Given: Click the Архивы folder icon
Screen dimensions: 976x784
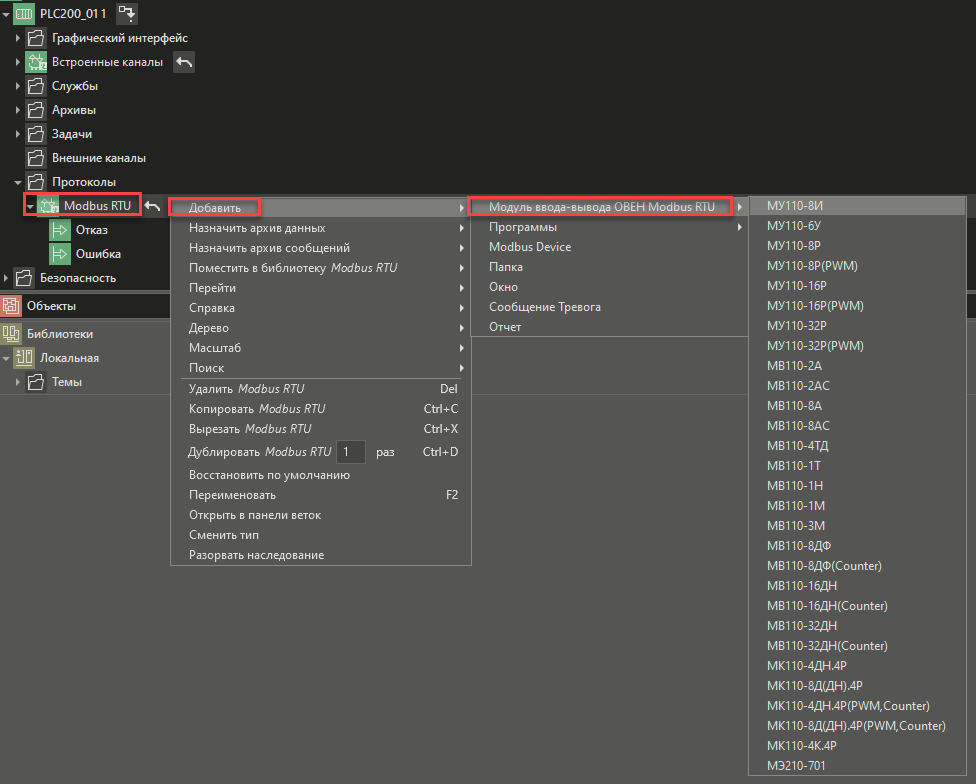Looking at the screenshot, I should coord(36,110).
